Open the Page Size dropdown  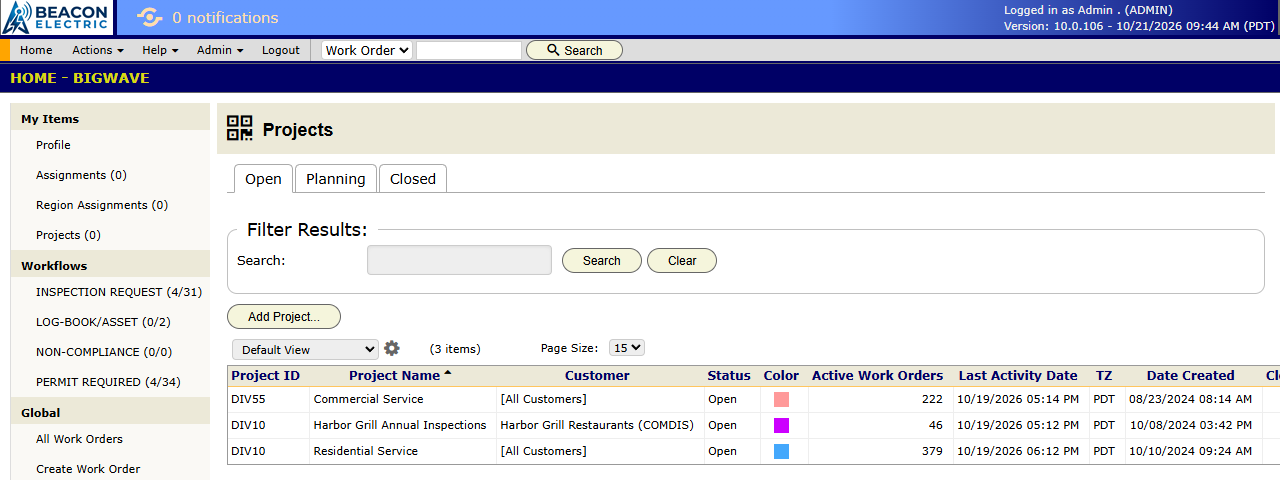627,348
